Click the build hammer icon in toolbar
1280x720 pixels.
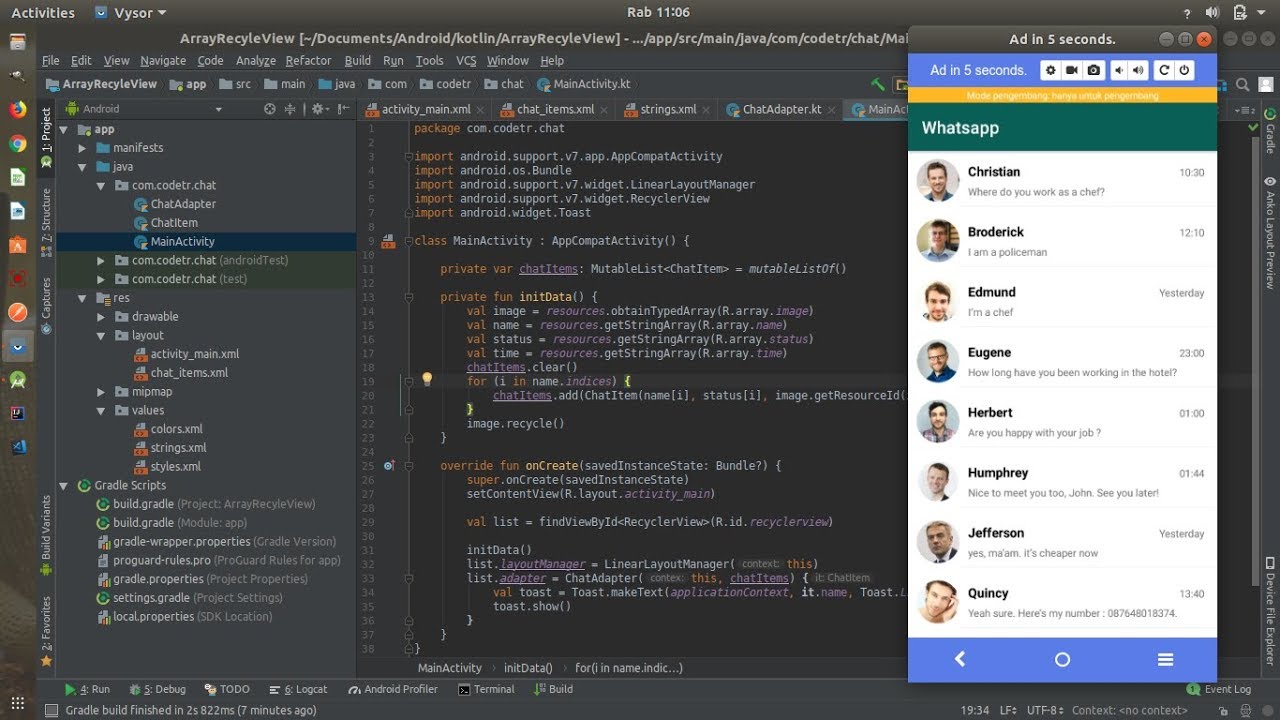click(x=877, y=85)
